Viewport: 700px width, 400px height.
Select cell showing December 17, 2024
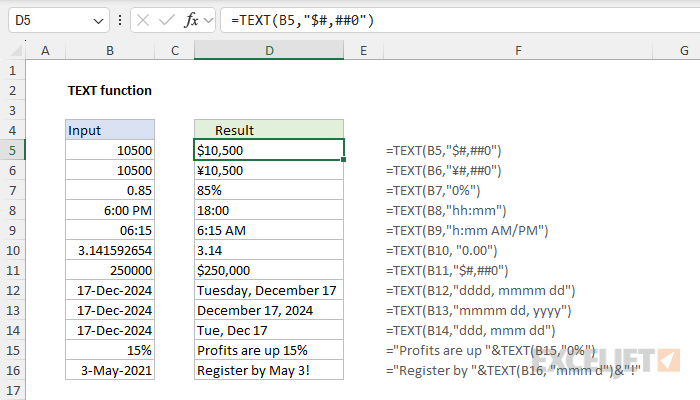pos(269,310)
